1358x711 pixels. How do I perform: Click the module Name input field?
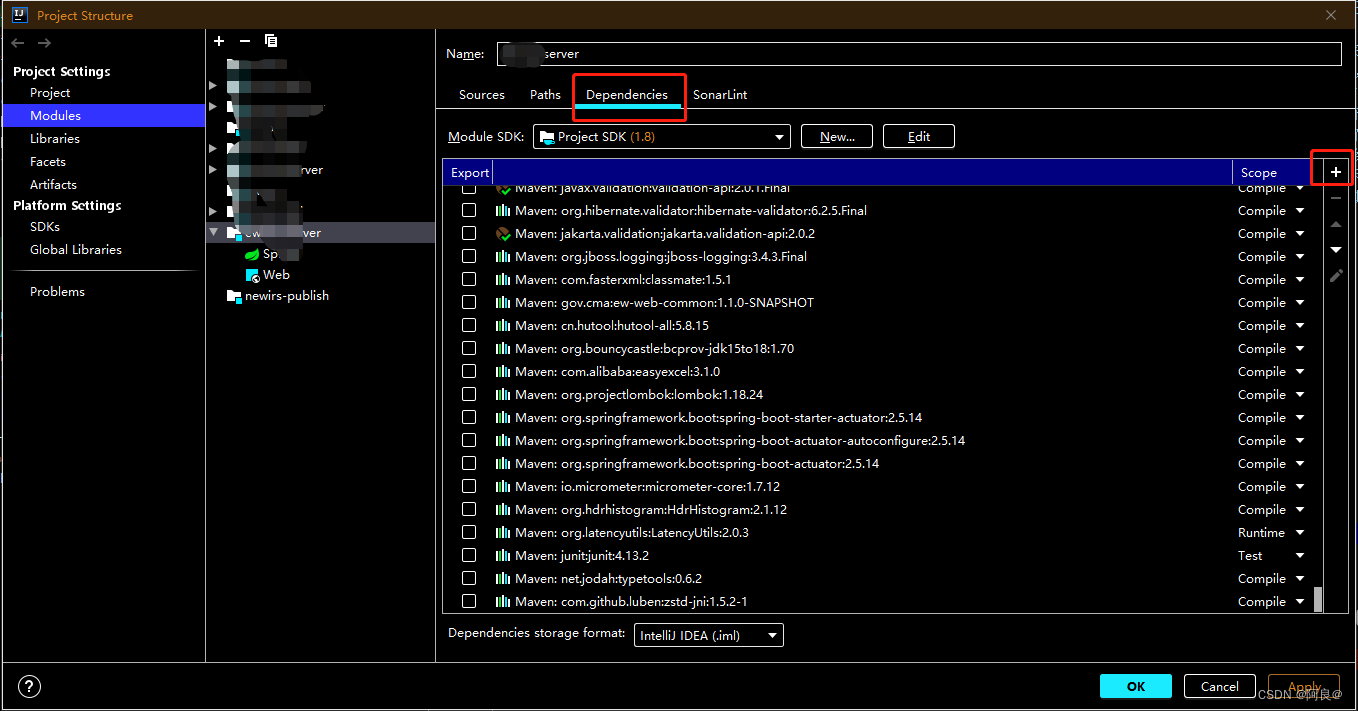pyautogui.click(x=919, y=54)
